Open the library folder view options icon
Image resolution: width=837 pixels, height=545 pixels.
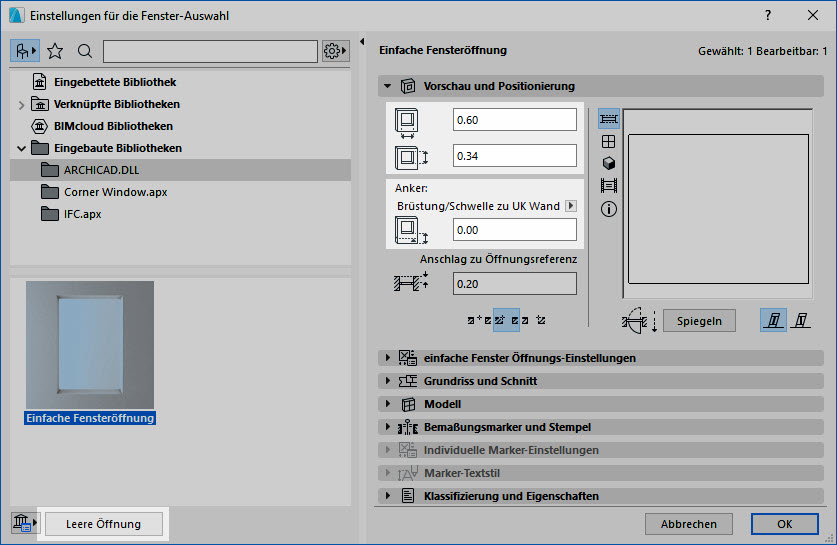pos(25,51)
